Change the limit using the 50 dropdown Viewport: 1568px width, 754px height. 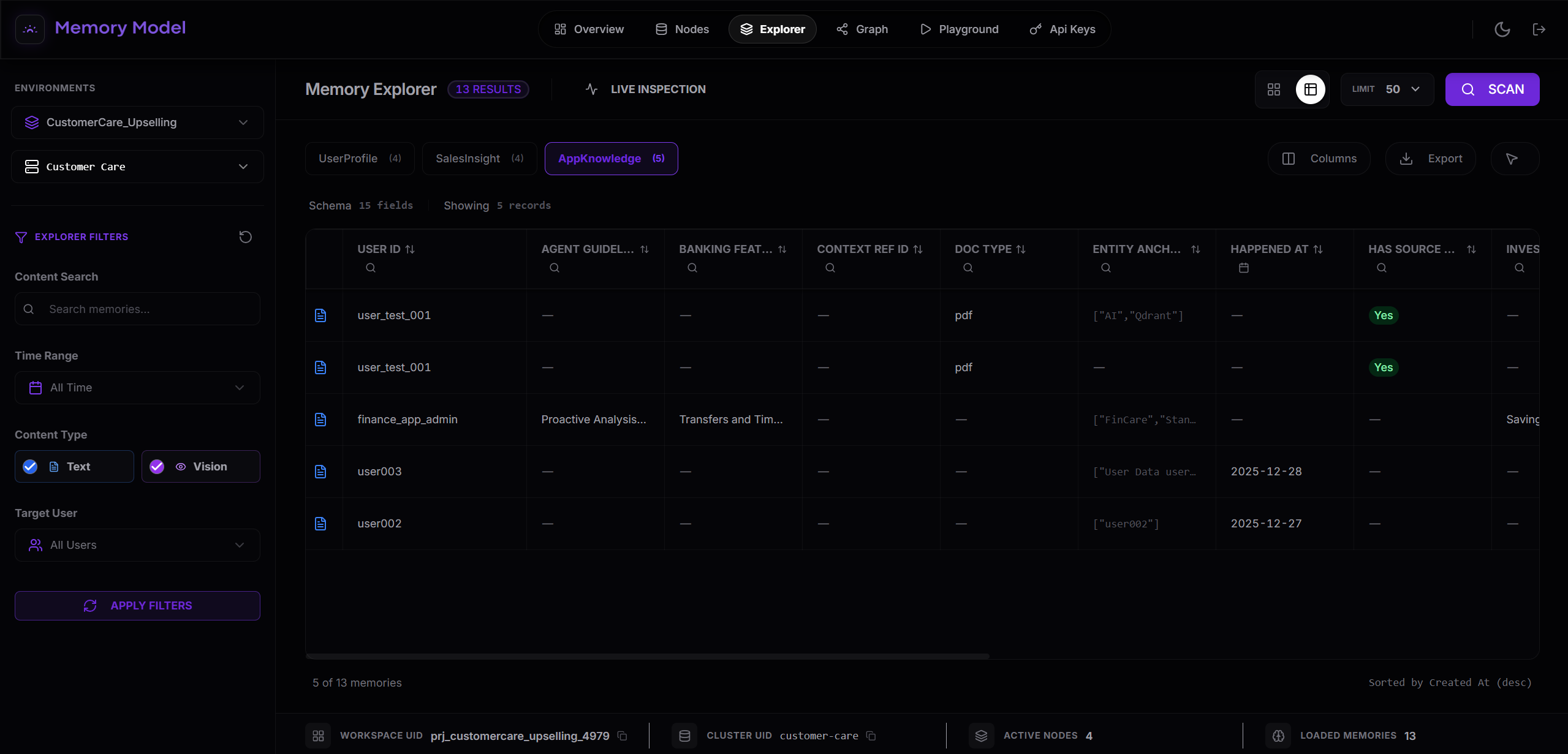1387,89
